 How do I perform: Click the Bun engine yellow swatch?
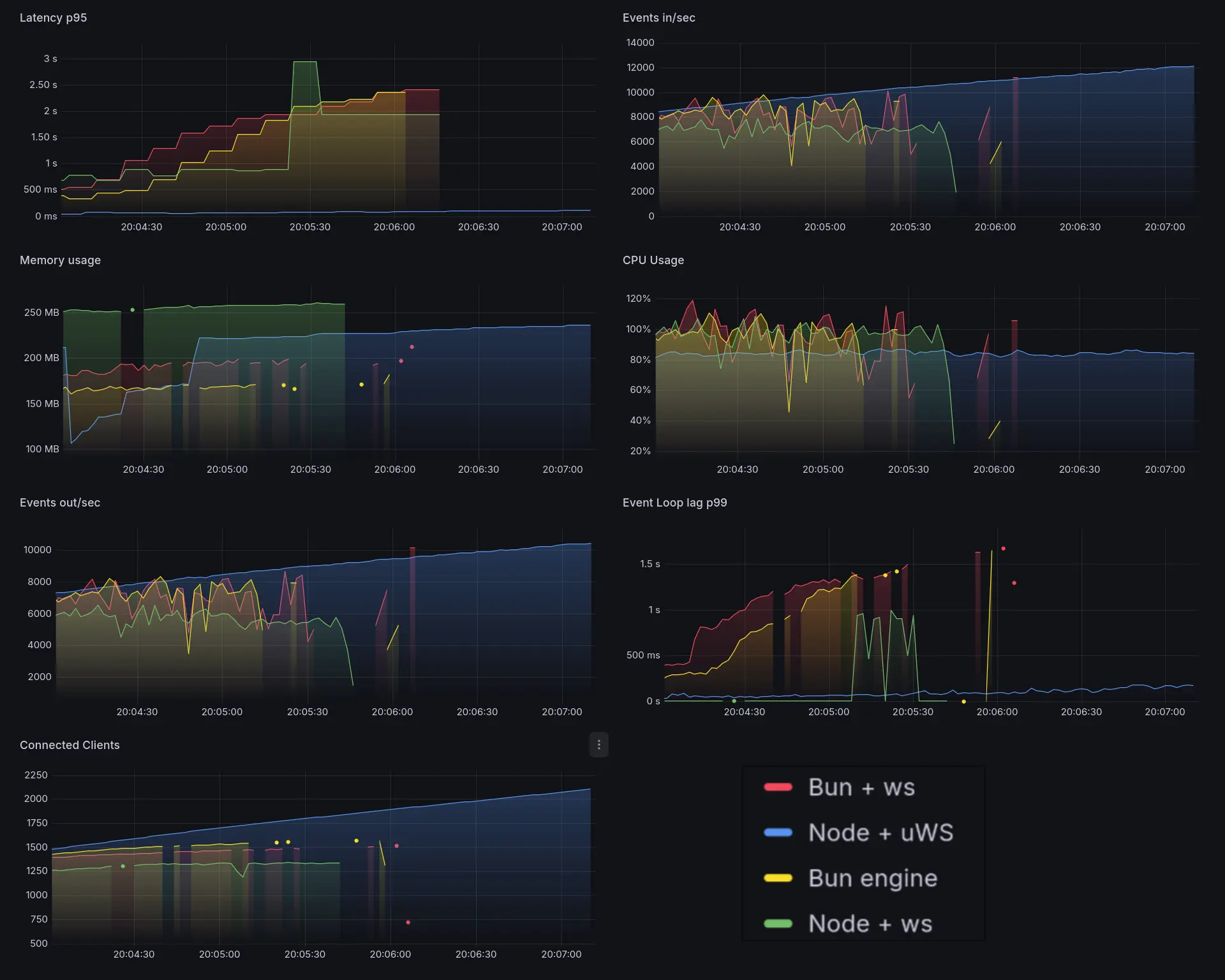778,879
